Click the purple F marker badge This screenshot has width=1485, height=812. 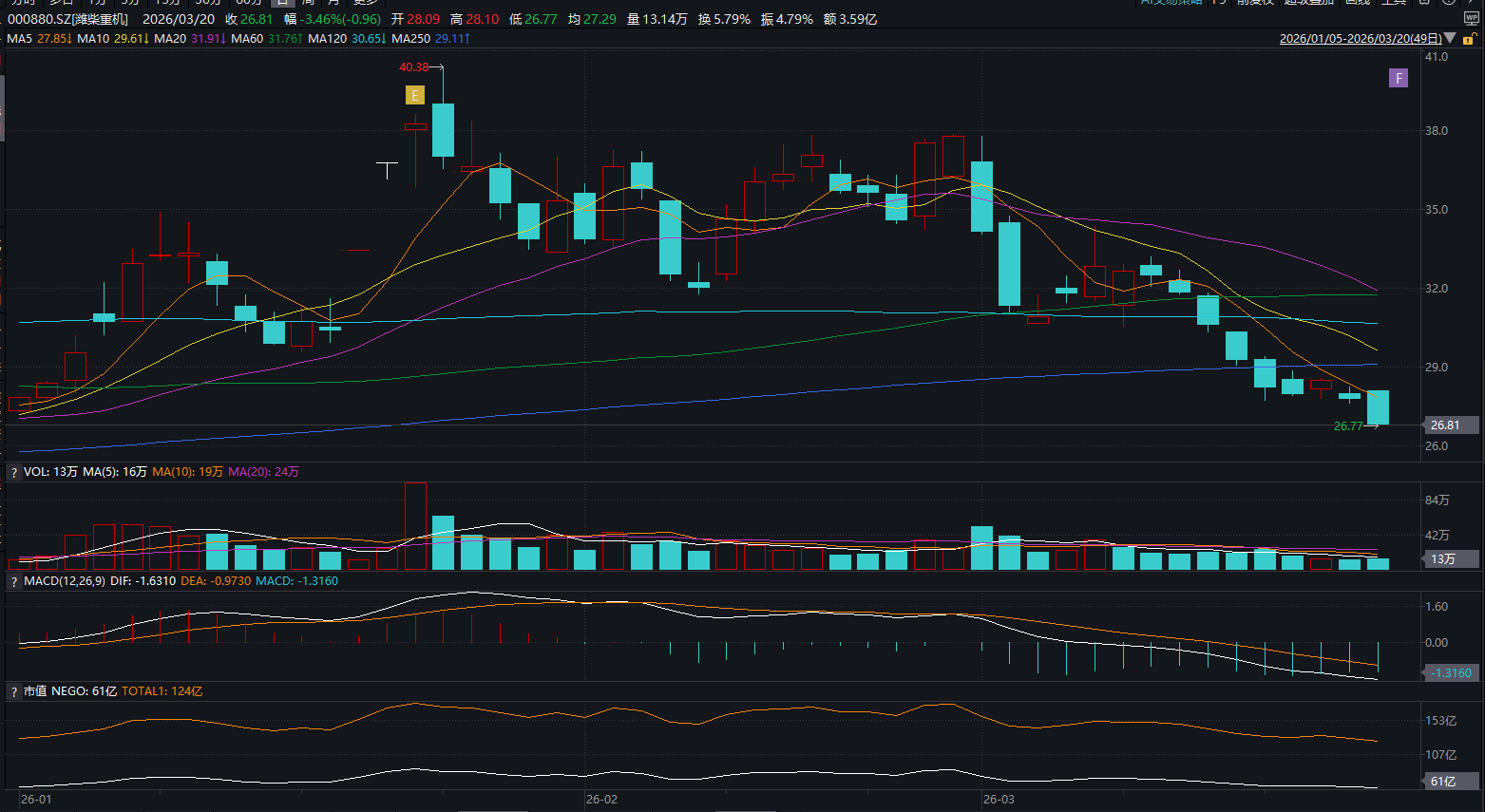click(x=1398, y=78)
